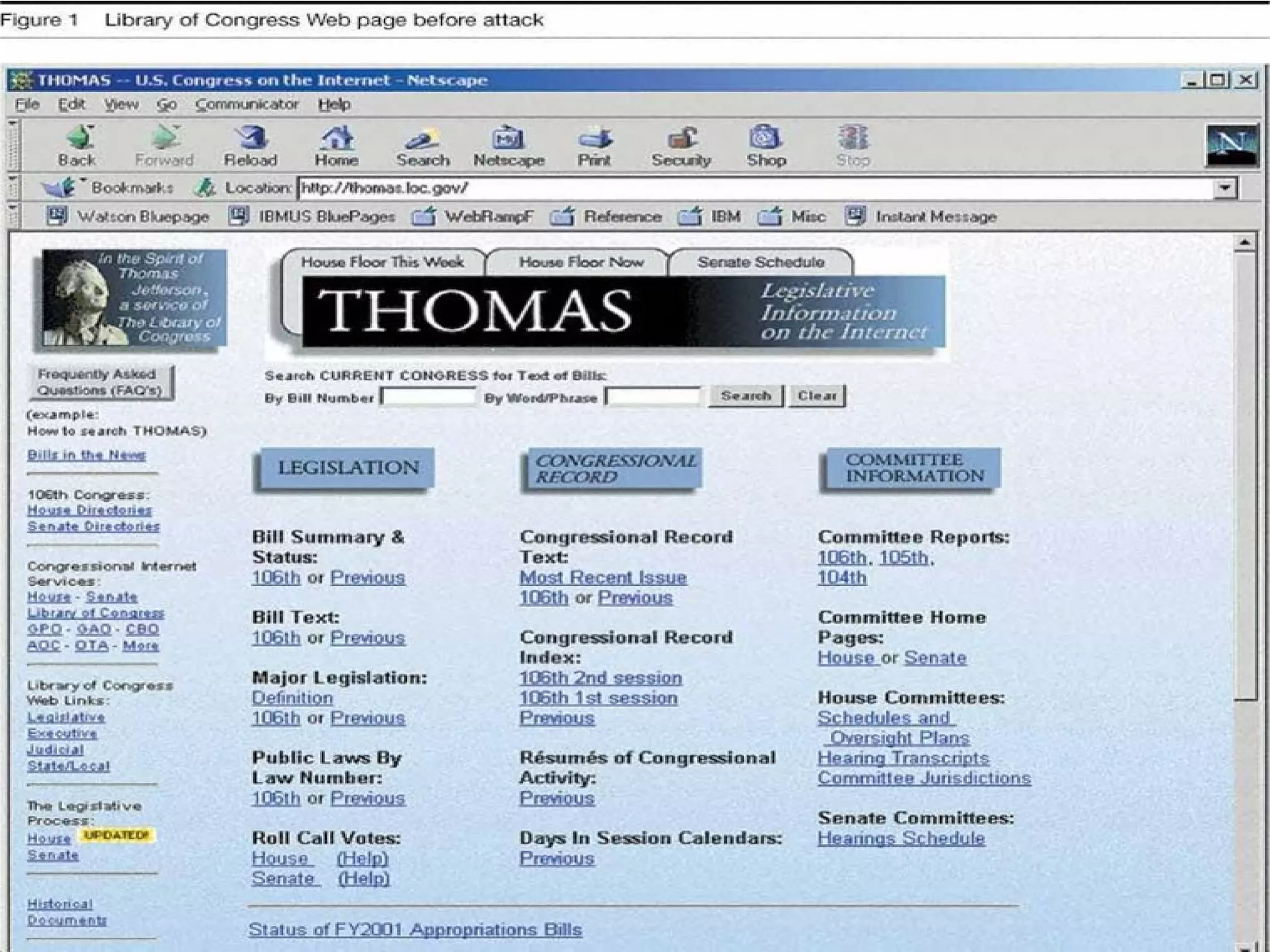Viewport: 1270px width, 952px height.
Task: Open the Communicator menu
Action: 247,104
